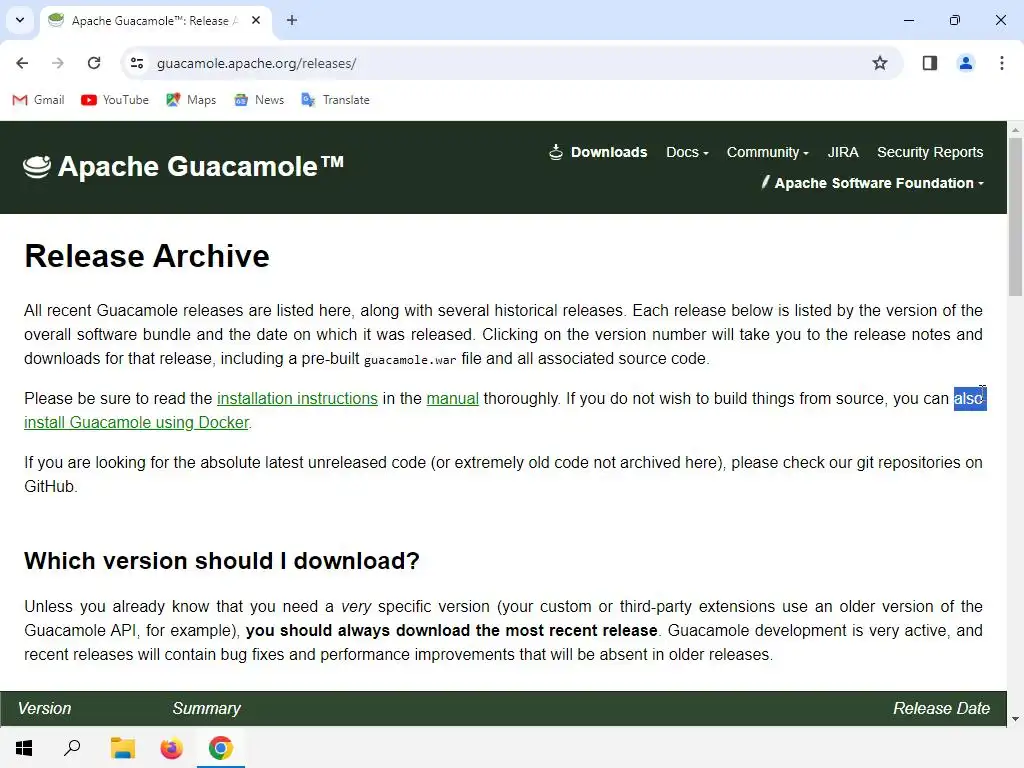This screenshot has height=768, width=1024.
Task: Open the News bookmark
Action: [x=259, y=100]
